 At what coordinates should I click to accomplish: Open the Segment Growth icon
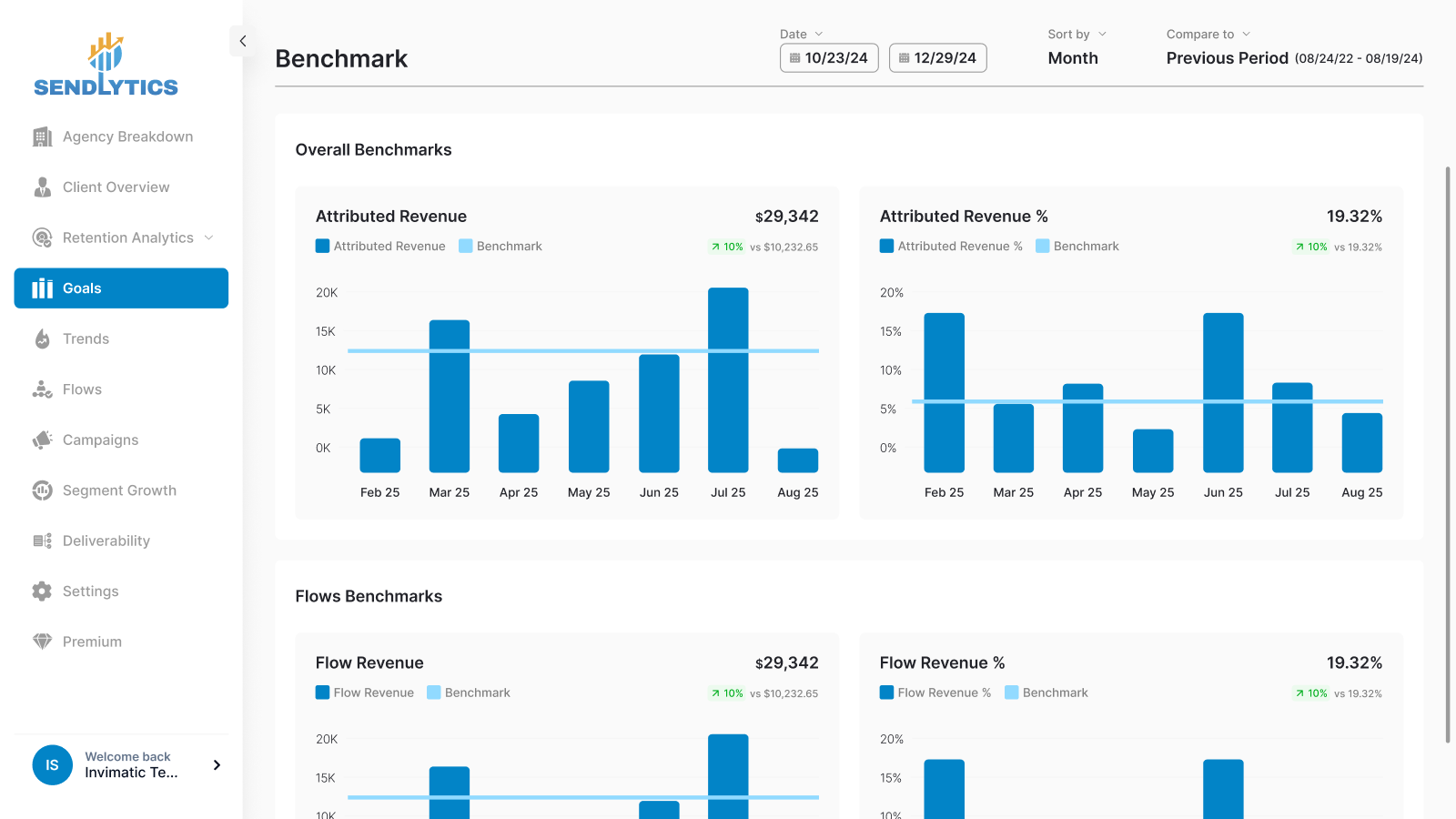click(42, 490)
